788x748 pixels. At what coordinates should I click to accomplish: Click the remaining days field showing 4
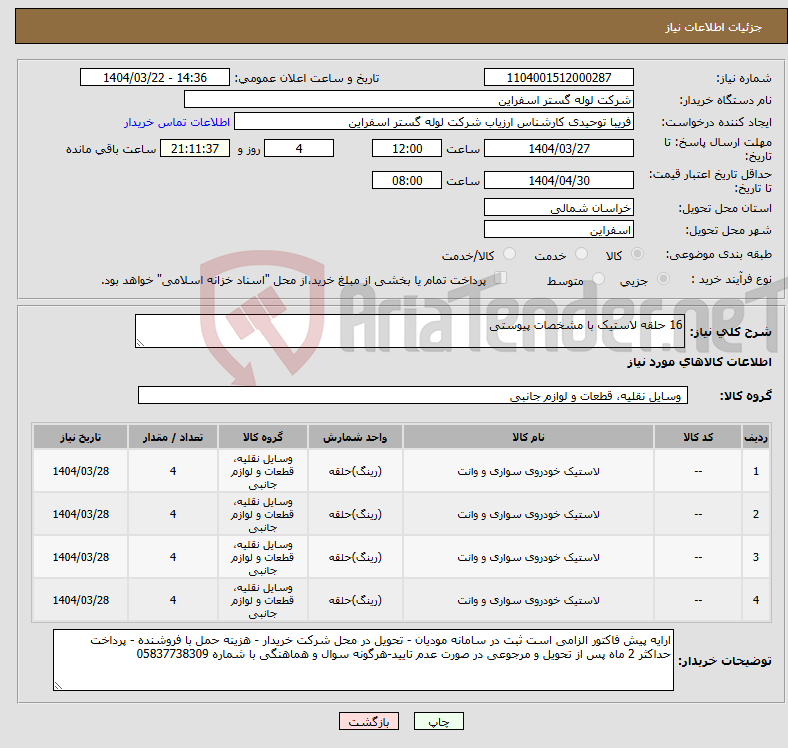click(299, 148)
